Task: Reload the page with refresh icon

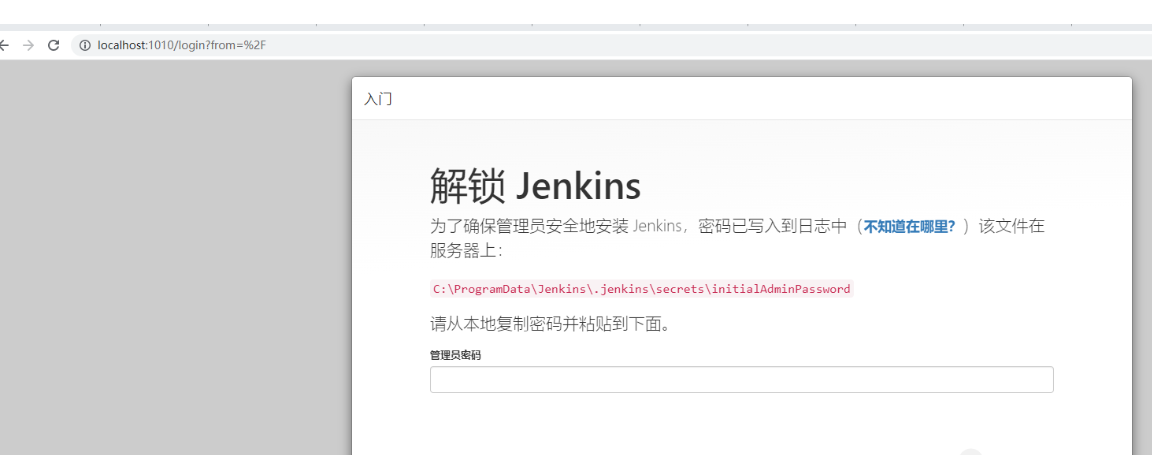Action: click(x=53, y=46)
